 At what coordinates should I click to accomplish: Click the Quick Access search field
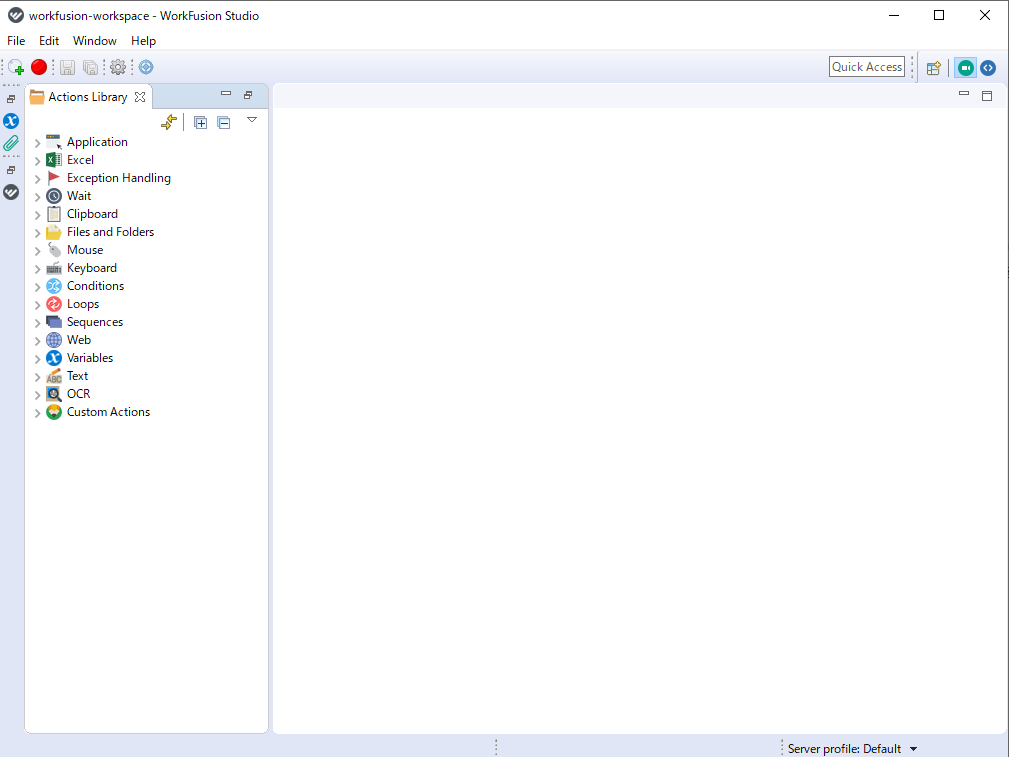click(867, 67)
